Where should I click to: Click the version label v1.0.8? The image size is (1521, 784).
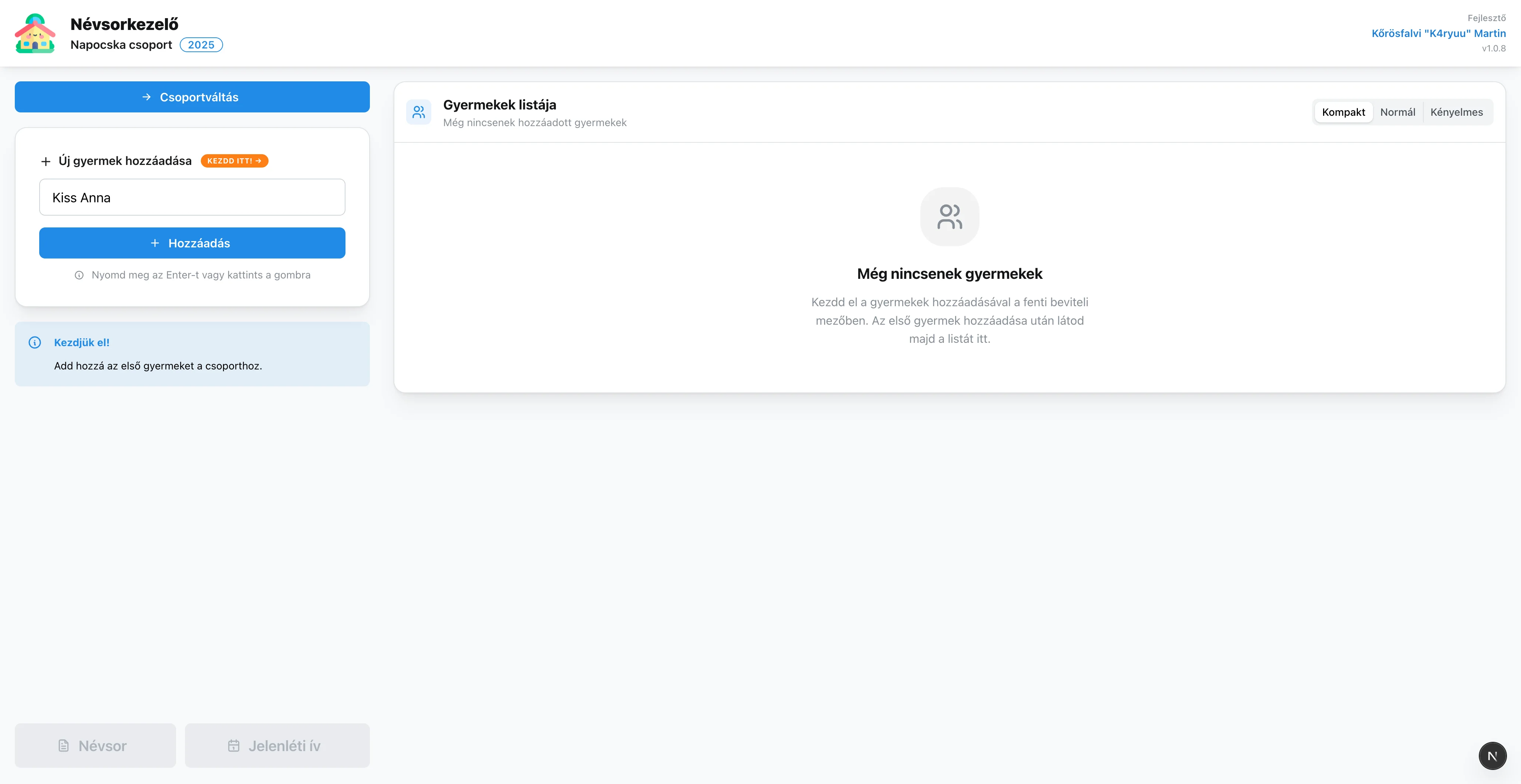pyautogui.click(x=1493, y=48)
